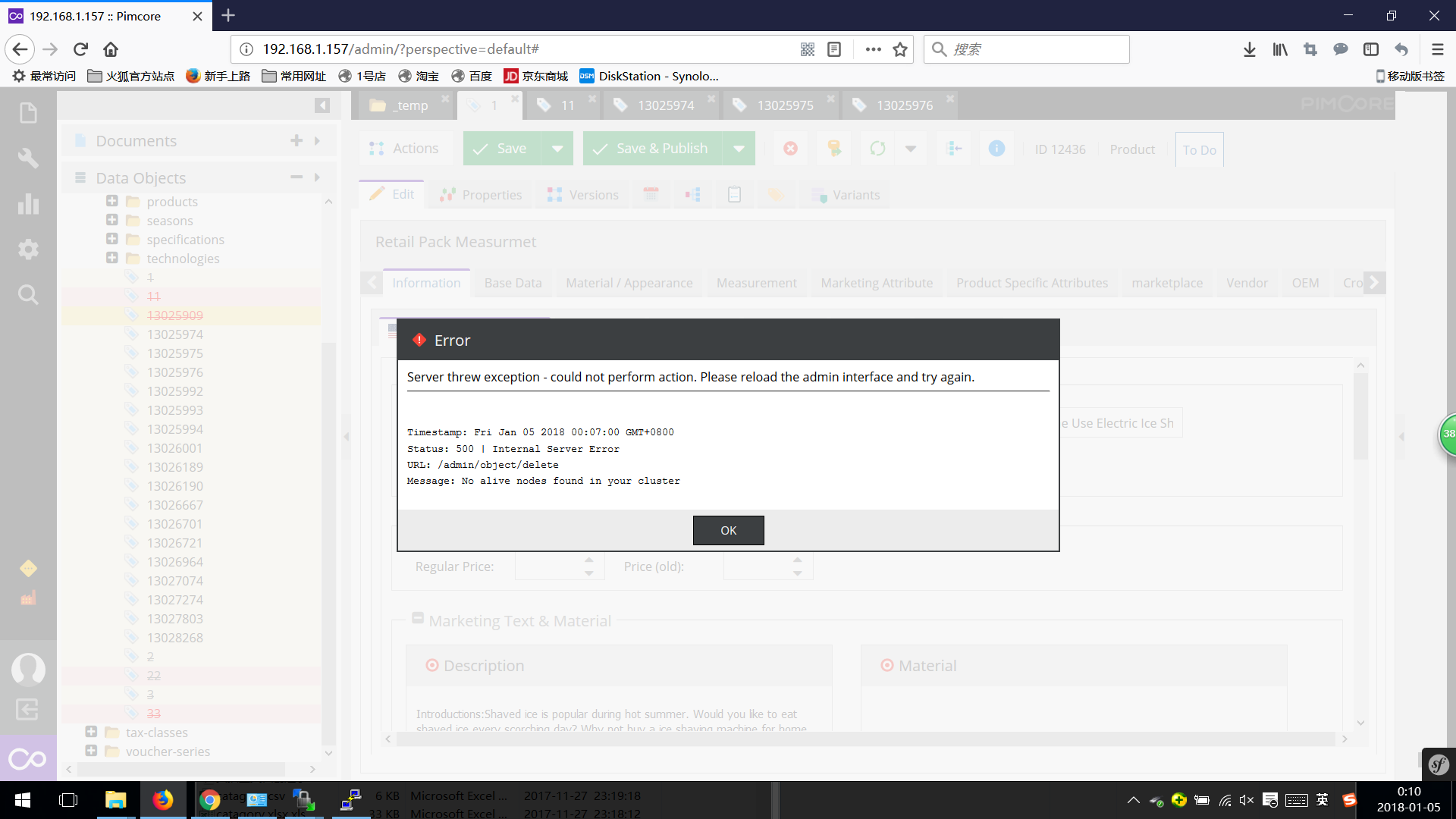Expand the technologies folder

[x=112, y=258]
